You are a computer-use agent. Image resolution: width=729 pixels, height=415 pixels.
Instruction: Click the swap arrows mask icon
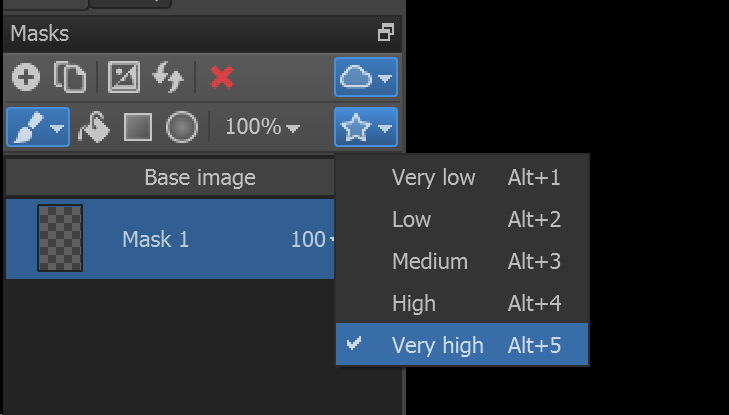168,77
